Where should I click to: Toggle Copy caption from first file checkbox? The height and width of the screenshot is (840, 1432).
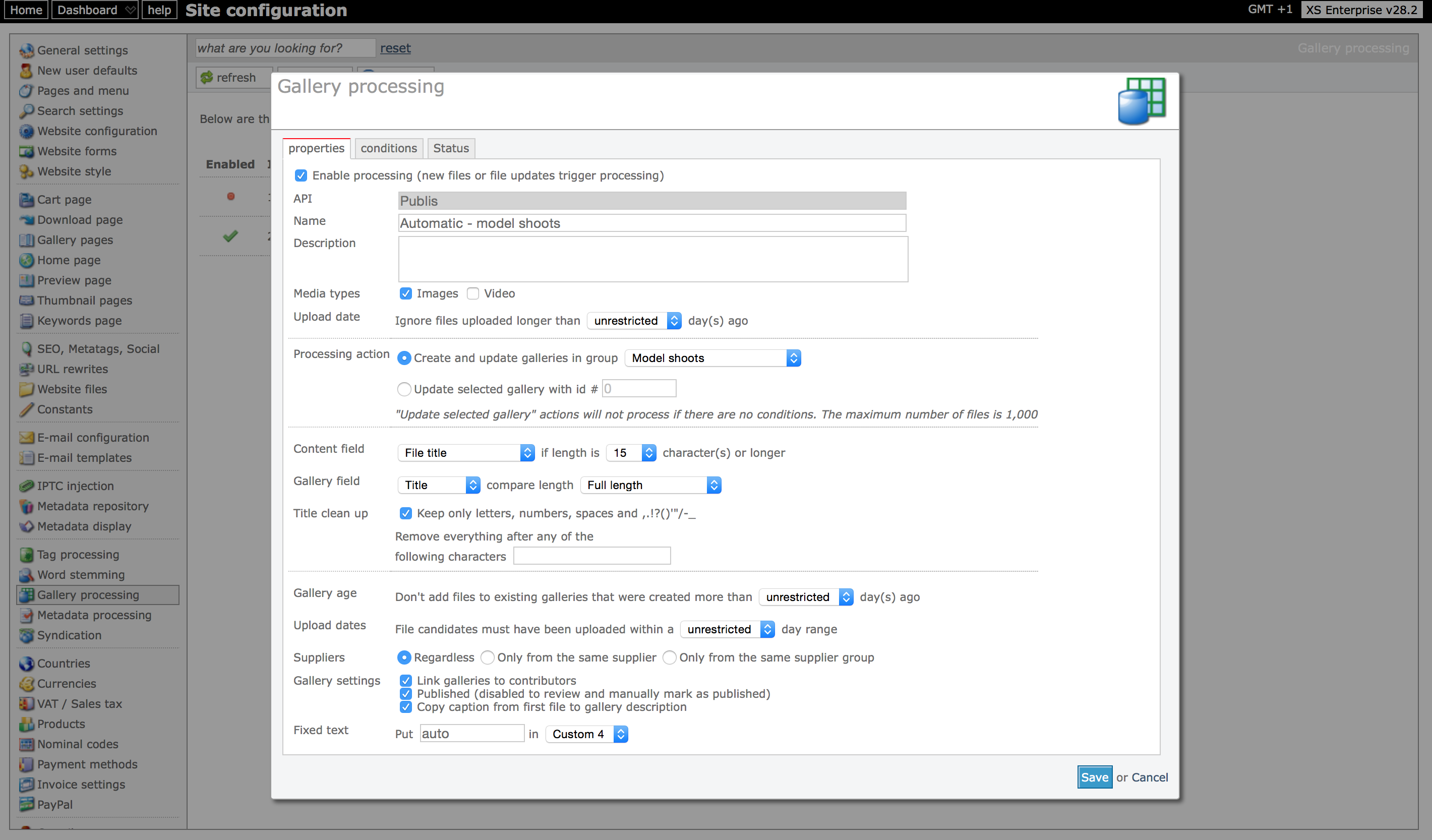point(406,707)
